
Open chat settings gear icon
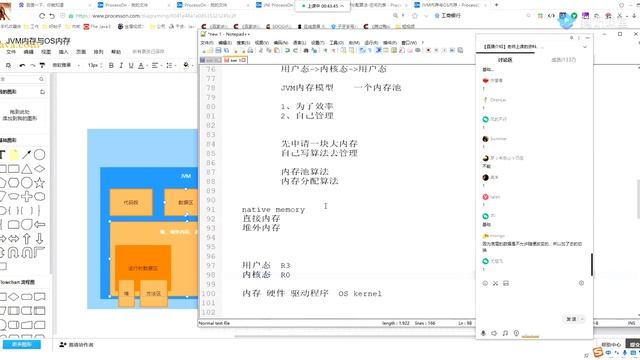581,283
